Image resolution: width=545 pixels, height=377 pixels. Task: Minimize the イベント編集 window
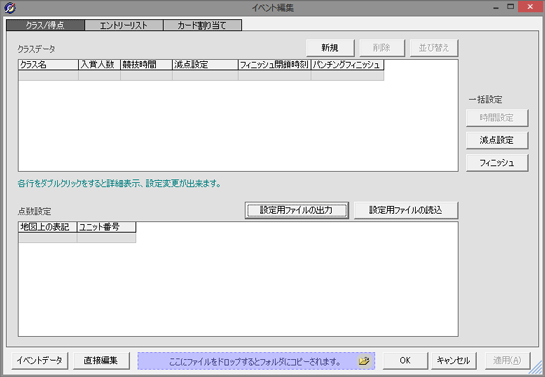click(496, 7)
